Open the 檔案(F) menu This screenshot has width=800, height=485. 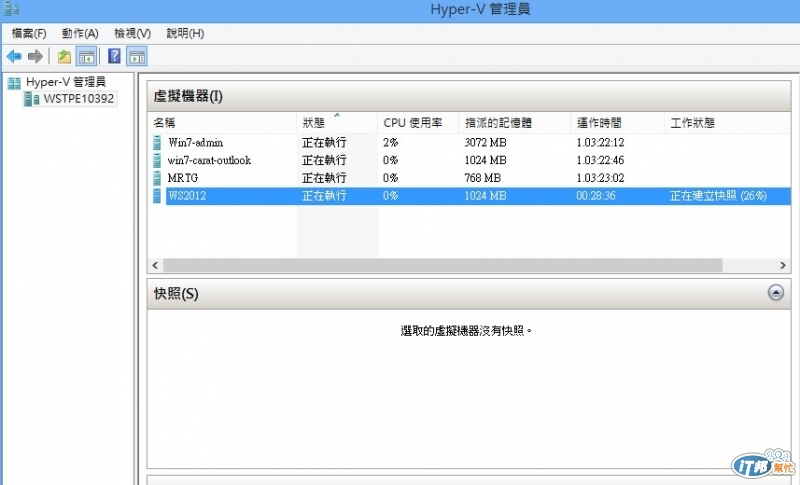29,34
